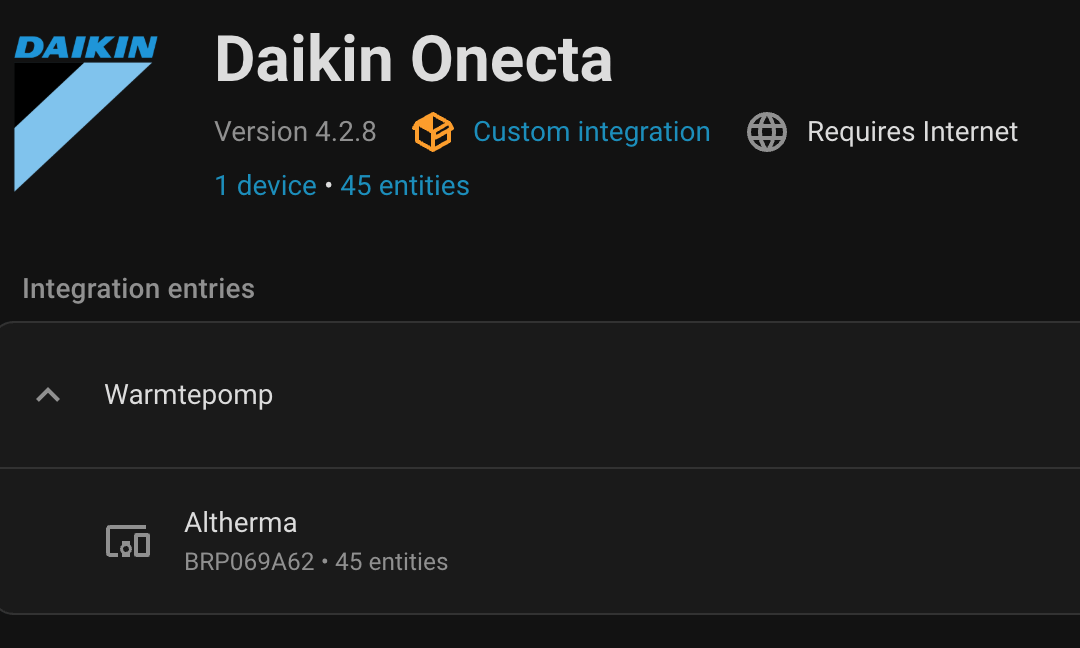Select the Warmtepomp integration entry label
The image size is (1080, 648).
[189, 395]
